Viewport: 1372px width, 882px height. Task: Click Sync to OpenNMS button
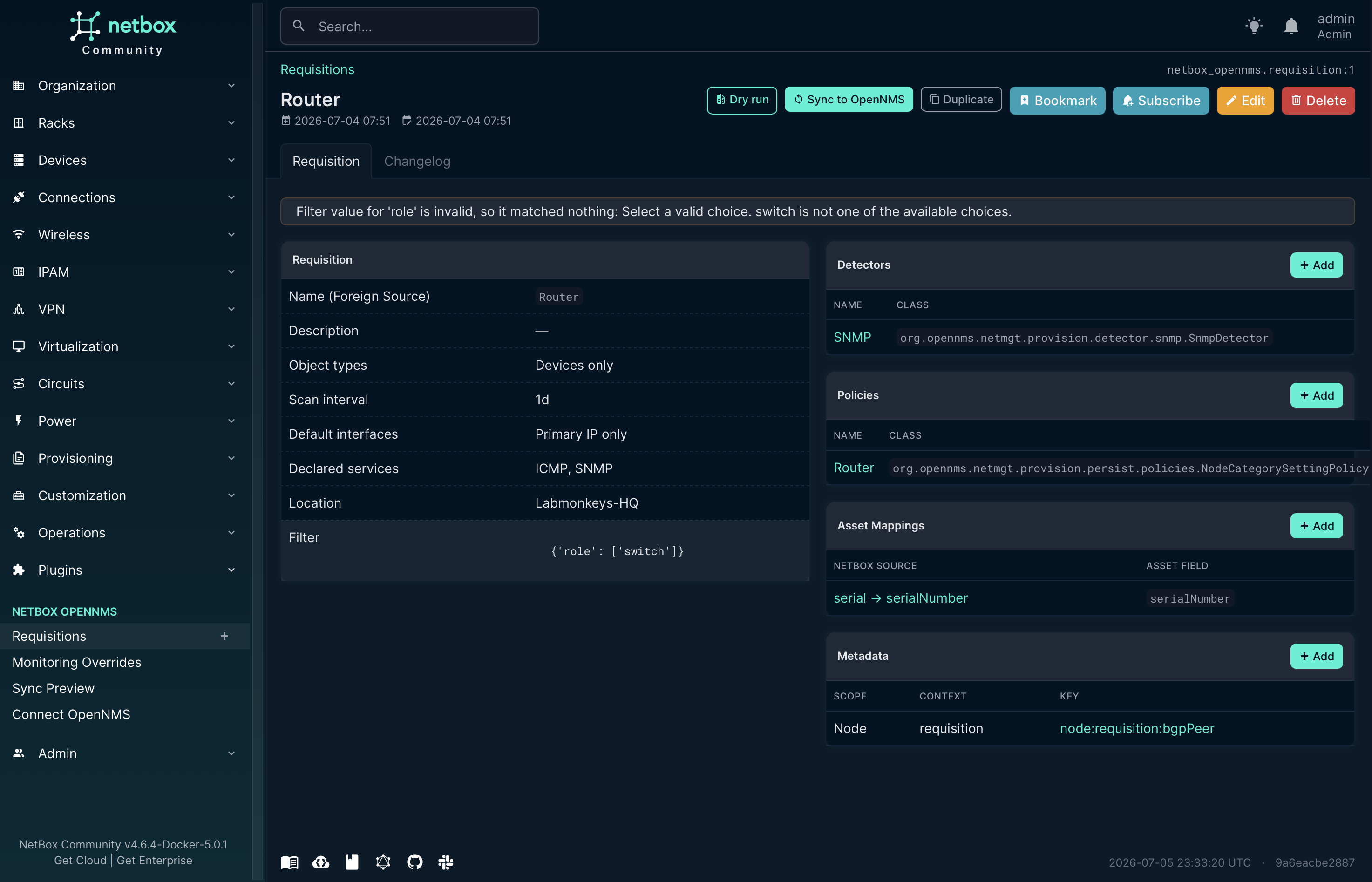(849, 99)
